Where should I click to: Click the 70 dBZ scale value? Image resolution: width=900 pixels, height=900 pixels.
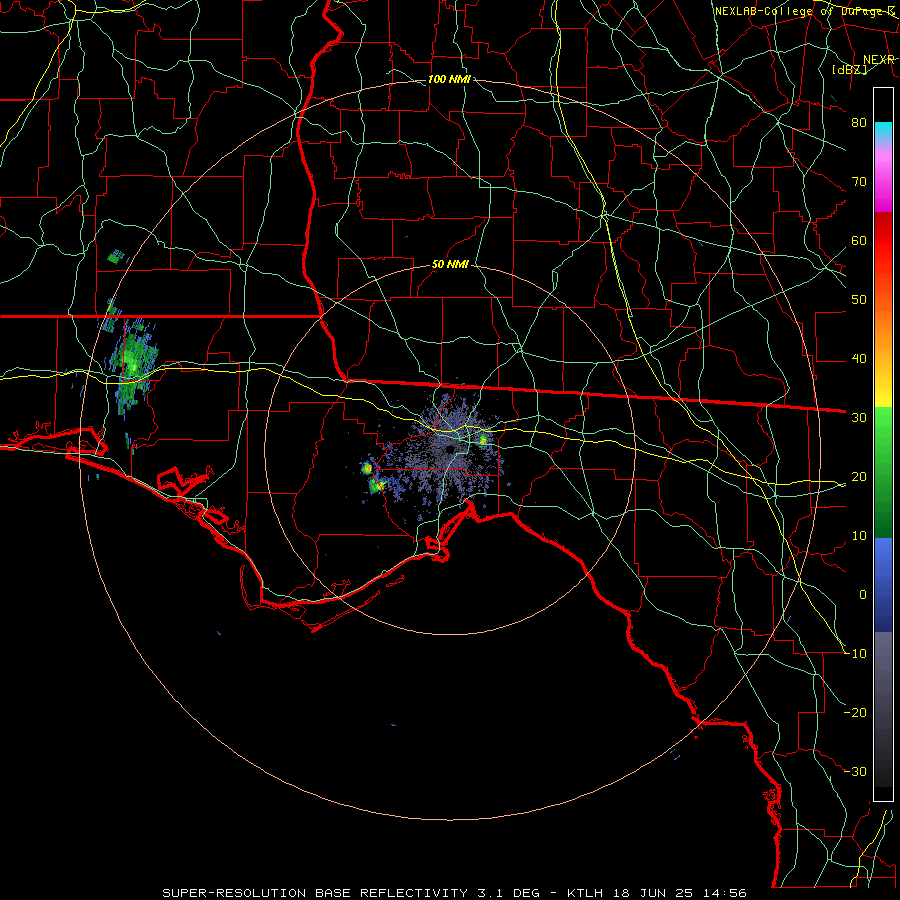859,181
